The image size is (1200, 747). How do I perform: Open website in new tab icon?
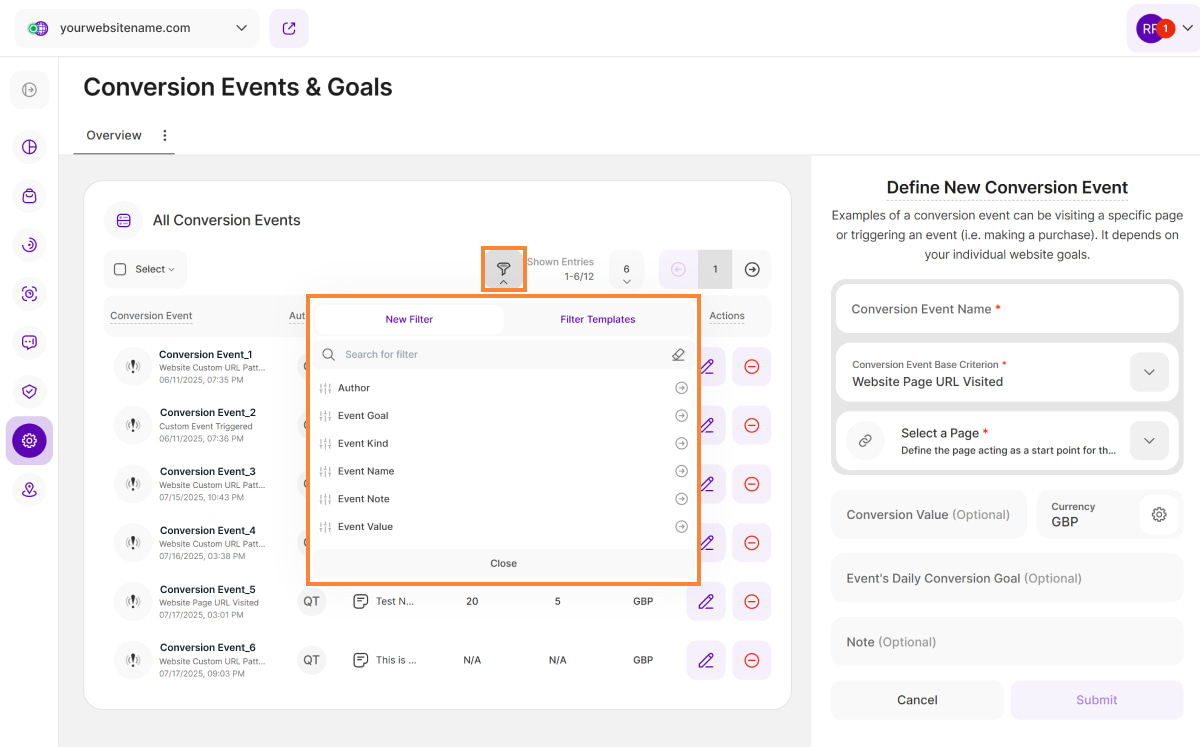(x=289, y=28)
